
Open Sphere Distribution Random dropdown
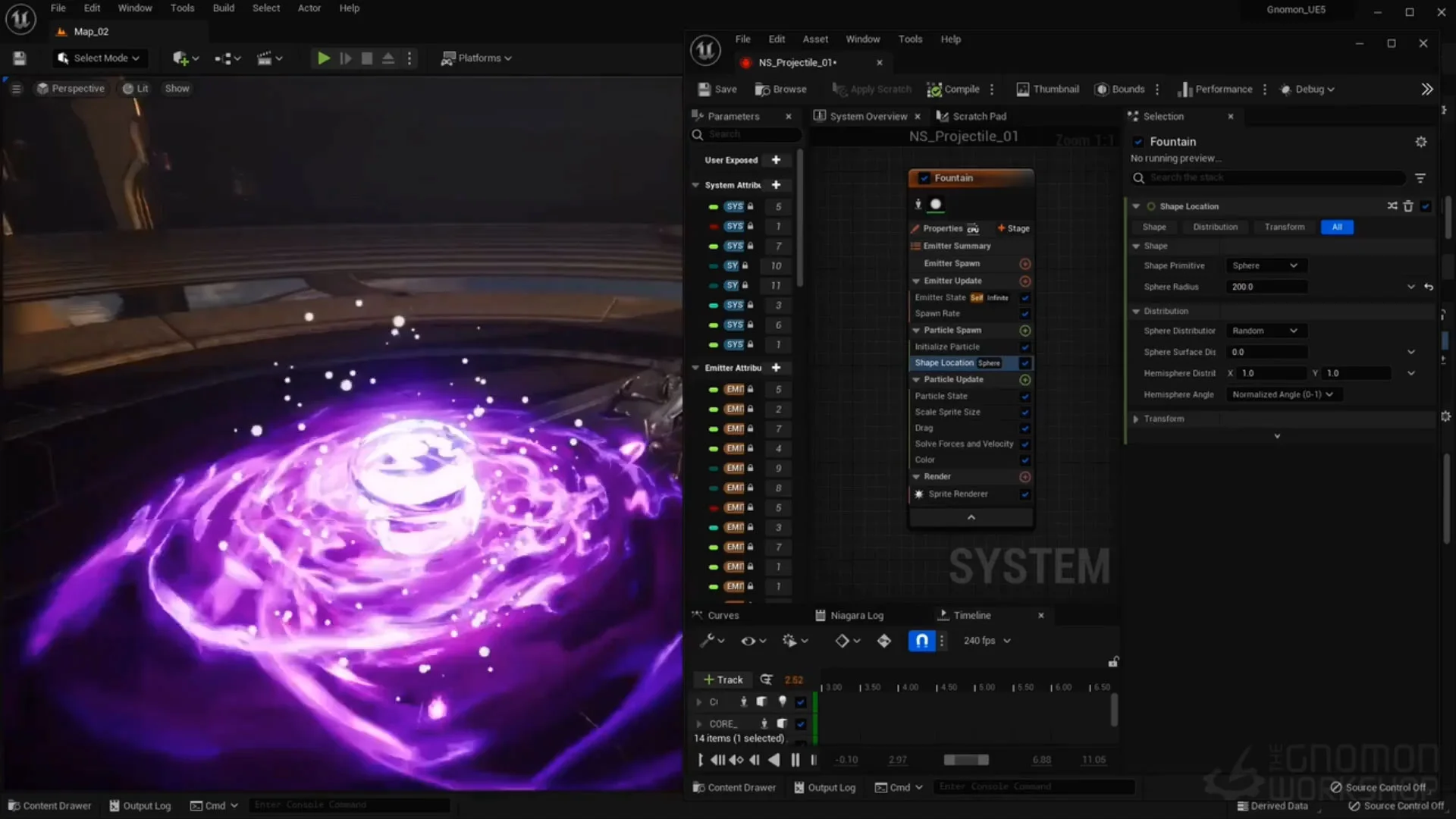(1265, 331)
